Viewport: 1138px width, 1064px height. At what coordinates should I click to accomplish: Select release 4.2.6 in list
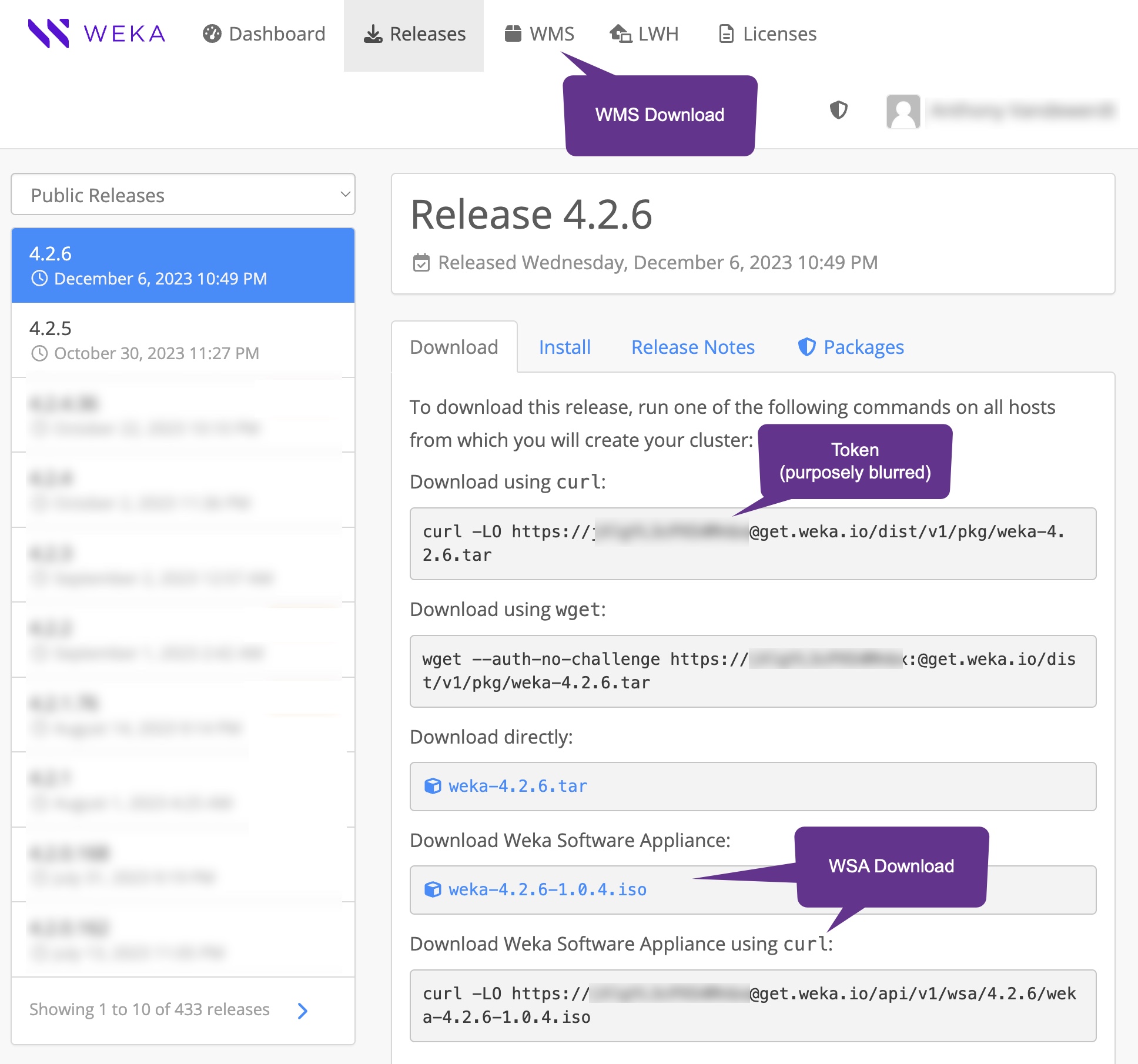pyautogui.click(x=183, y=265)
